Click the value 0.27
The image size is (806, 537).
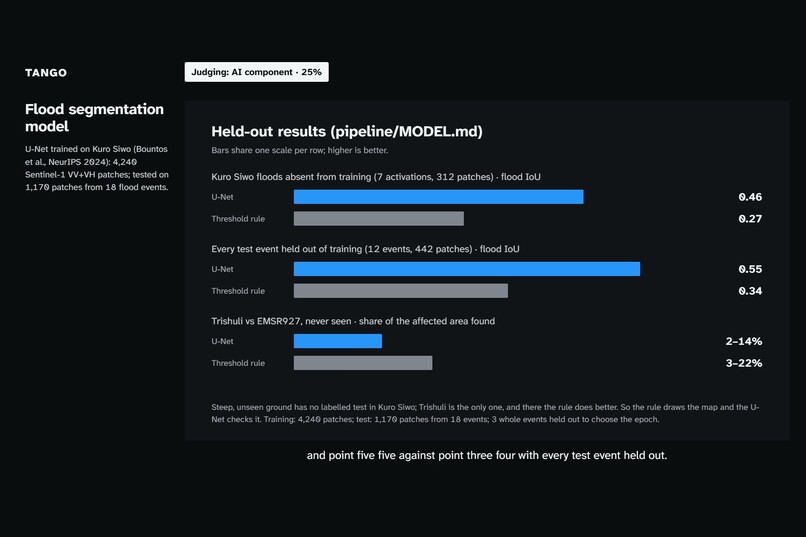pyautogui.click(x=750, y=218)
